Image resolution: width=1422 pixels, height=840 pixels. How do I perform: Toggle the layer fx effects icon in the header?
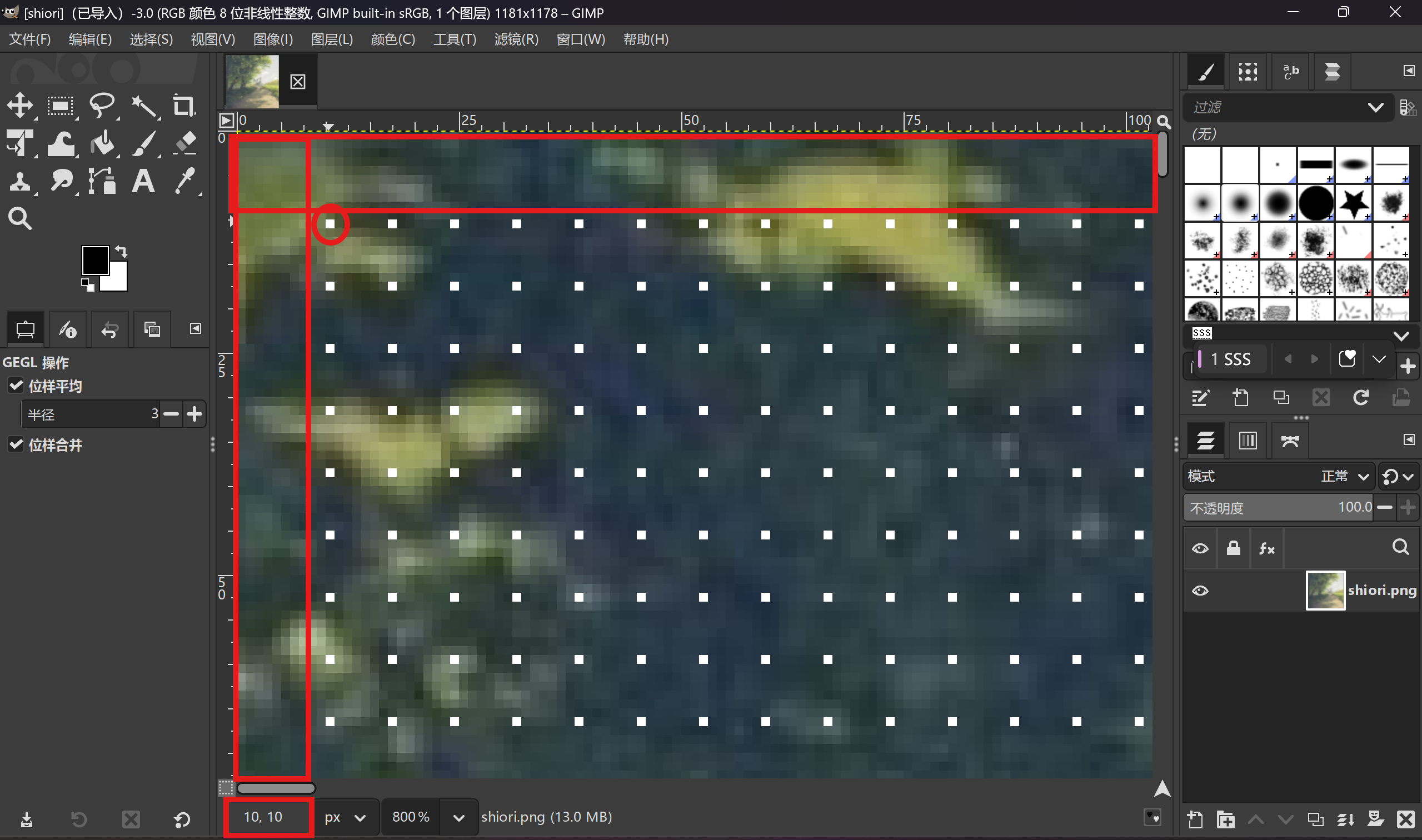(1266, 548)
